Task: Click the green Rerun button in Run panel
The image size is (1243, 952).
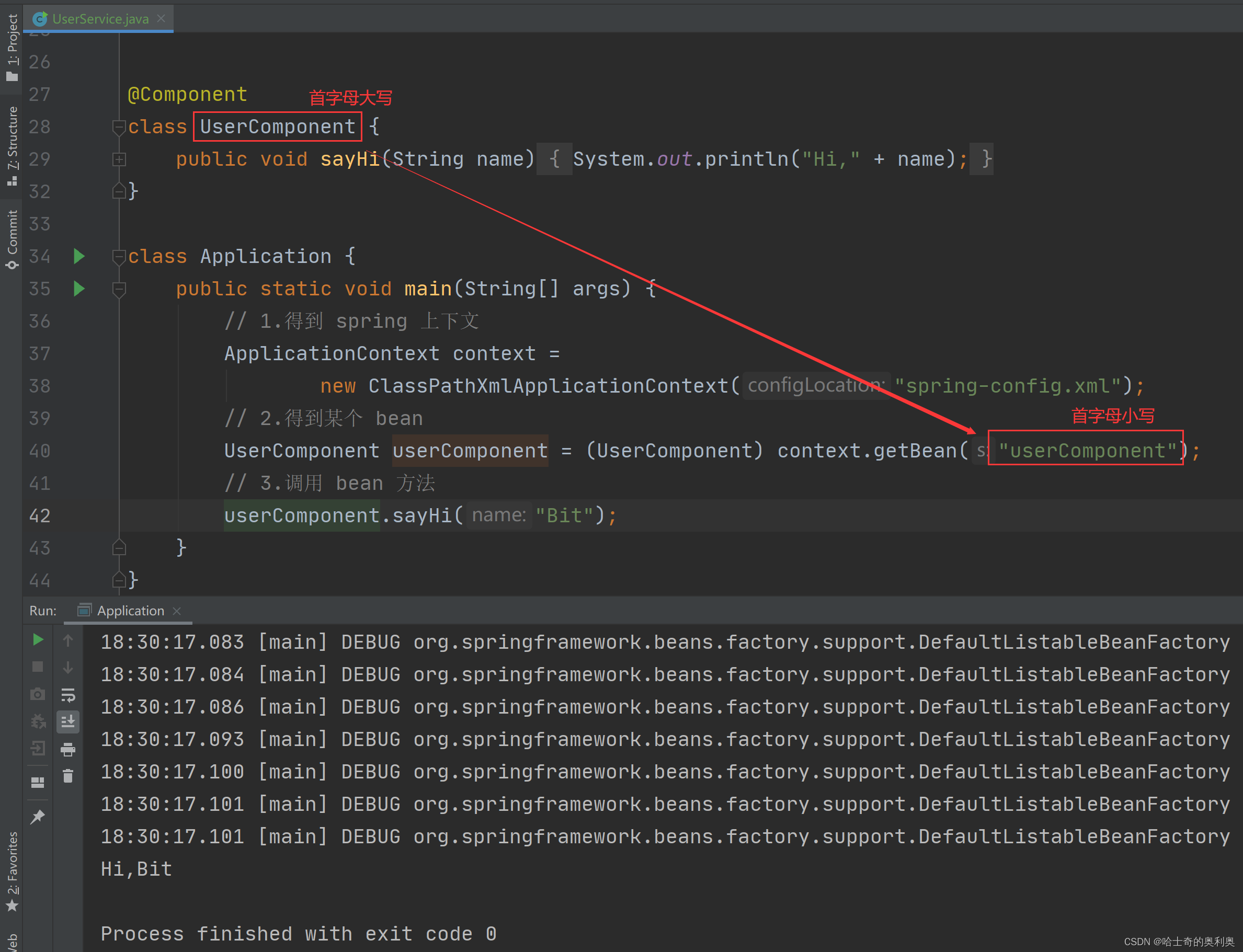Action: pyautogui.click(x=38, y=640)
